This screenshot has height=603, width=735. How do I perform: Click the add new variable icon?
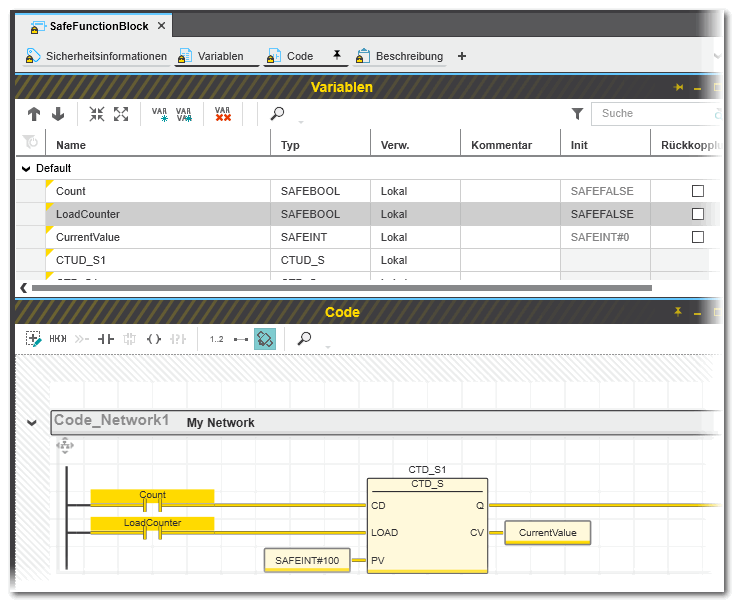click(x=160, y=114)
